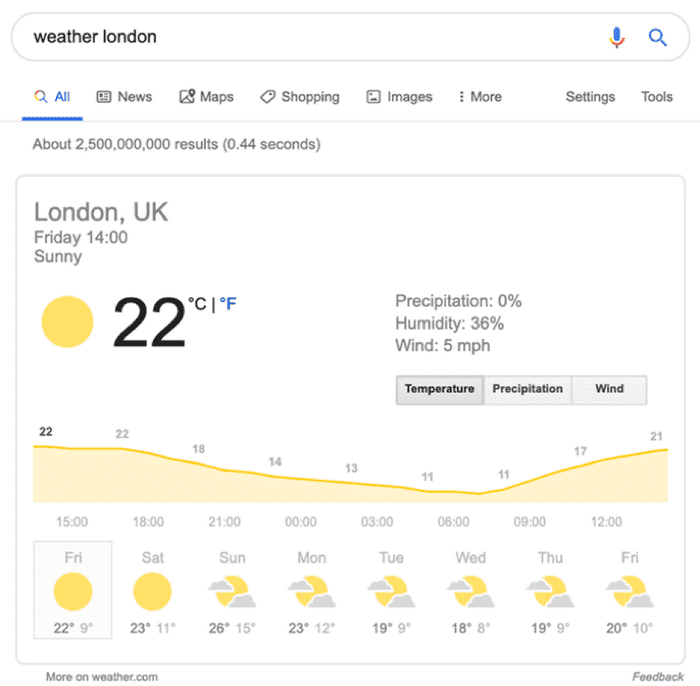The height and width of the screenshot is (686, 700).
Task: Open the More on weather.com link
Action: pos(102,677)
